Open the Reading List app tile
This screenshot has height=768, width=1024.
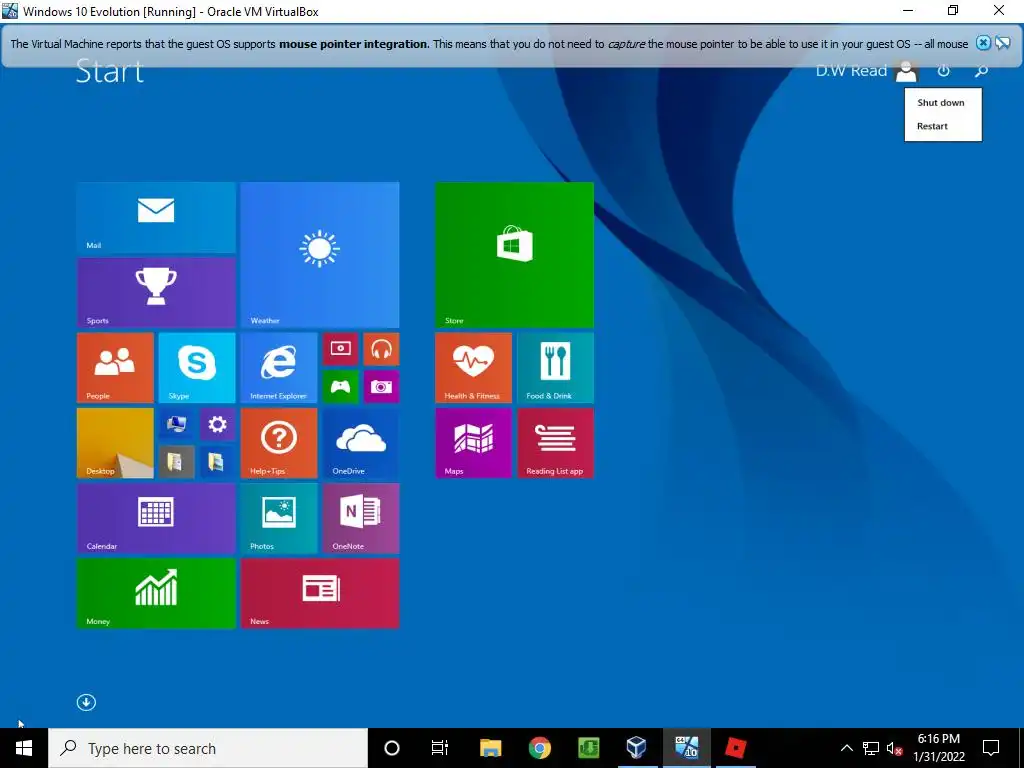[x=556, y=443]
